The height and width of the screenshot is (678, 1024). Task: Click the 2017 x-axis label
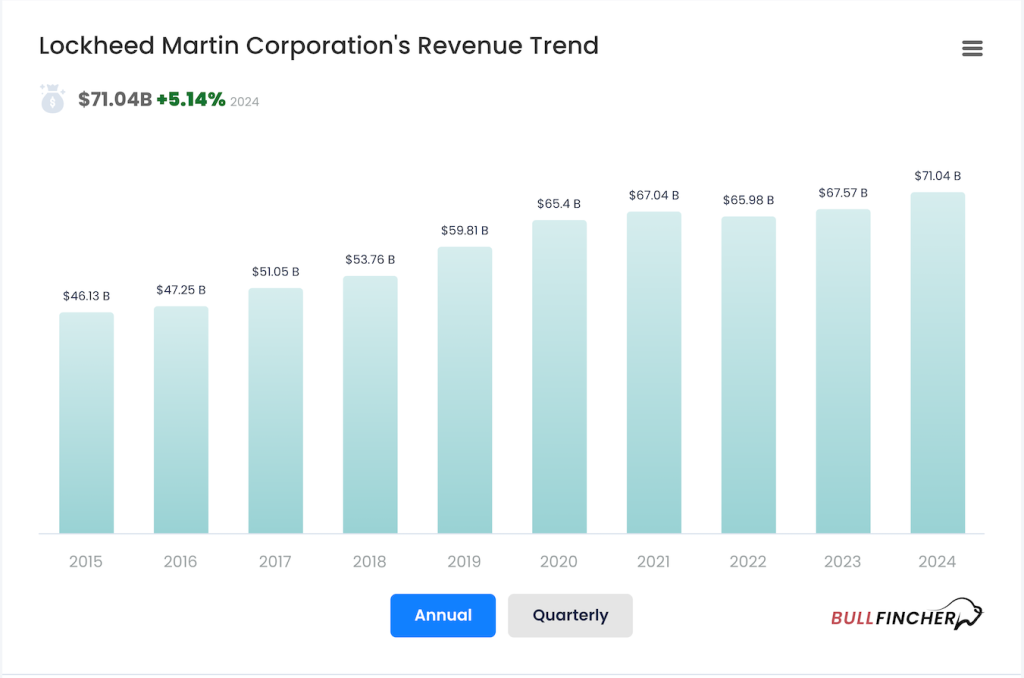coord(275,562)
